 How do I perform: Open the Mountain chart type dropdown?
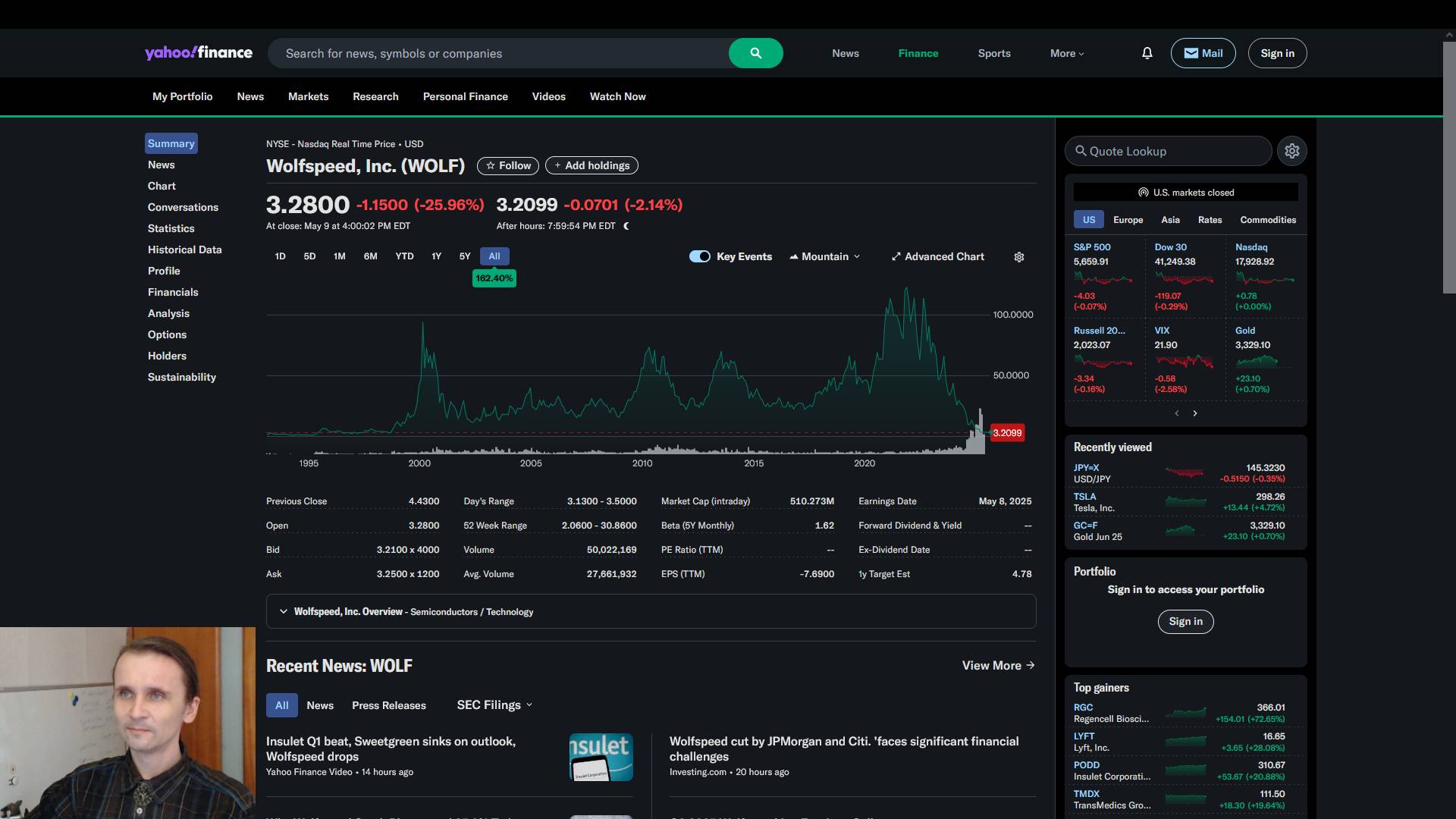pyautogui.click(x=825, y=256)
